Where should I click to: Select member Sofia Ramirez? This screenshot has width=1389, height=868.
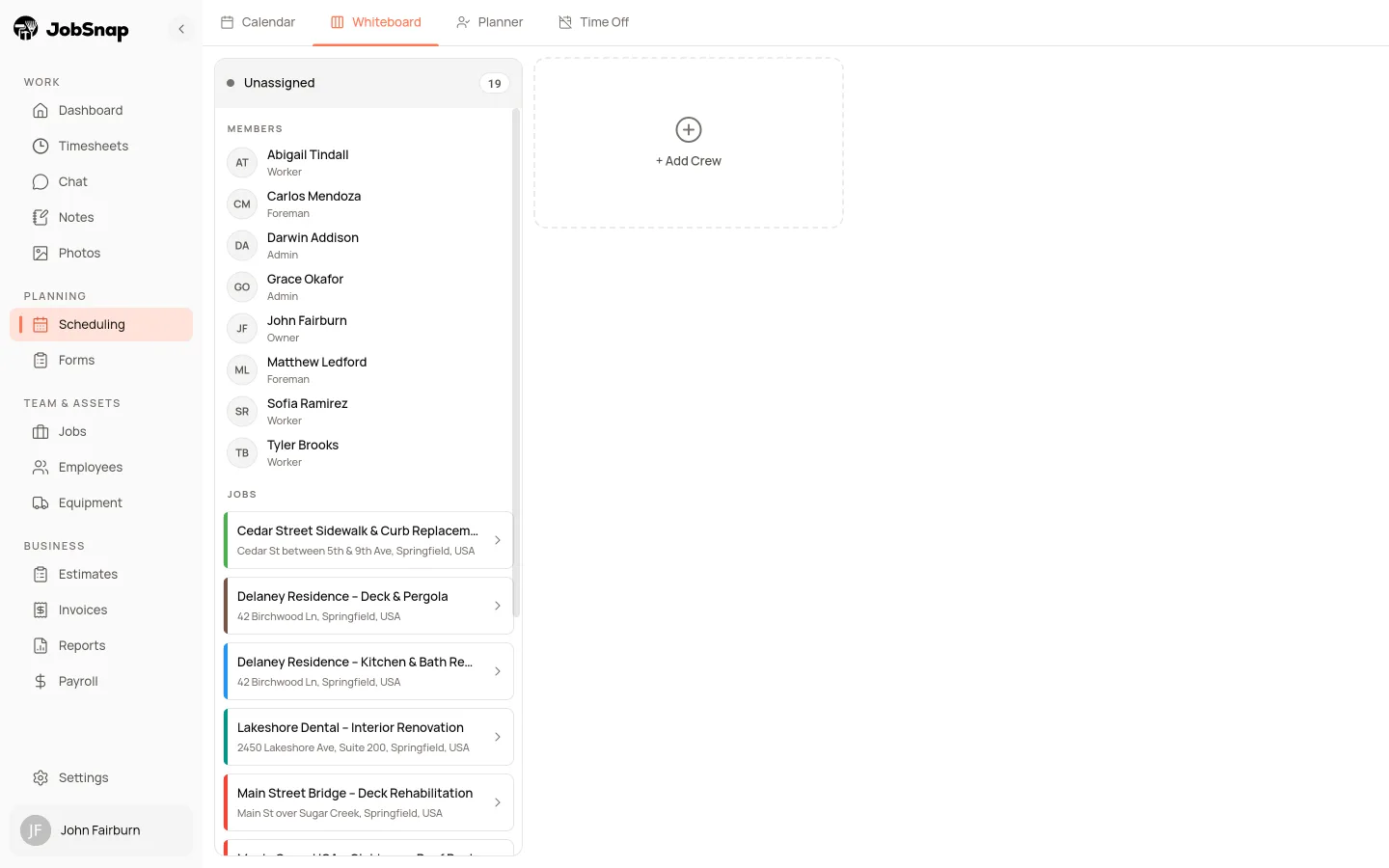pyautogui.click(x=367, y=411)
